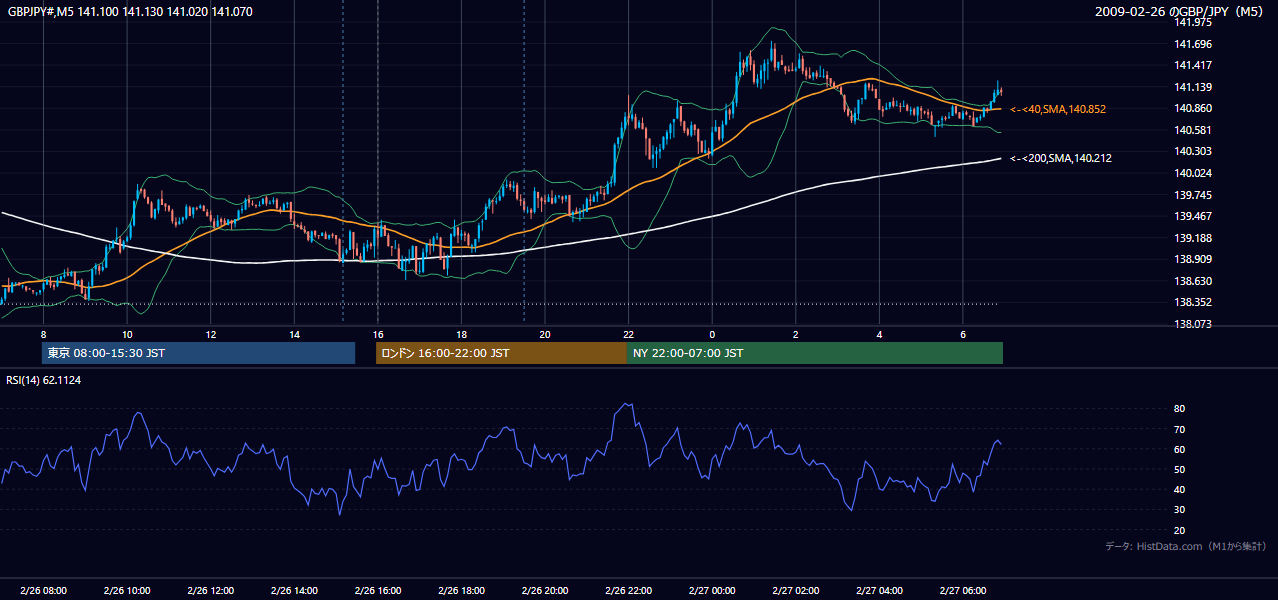
Task: Click hour label 14 on price chart axis
Action: click(294, 333)
